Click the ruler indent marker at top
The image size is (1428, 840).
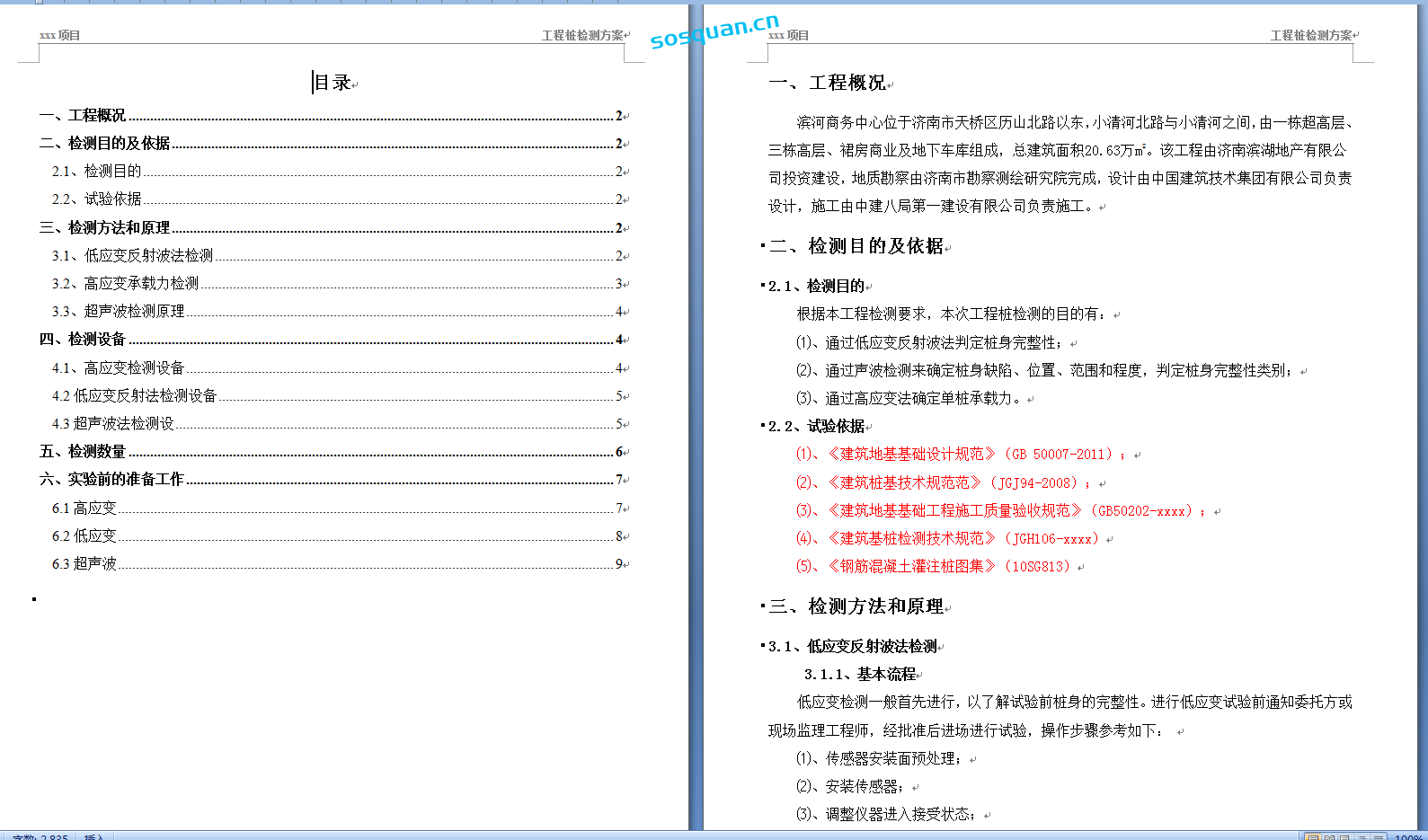click(x=39, y=2)
